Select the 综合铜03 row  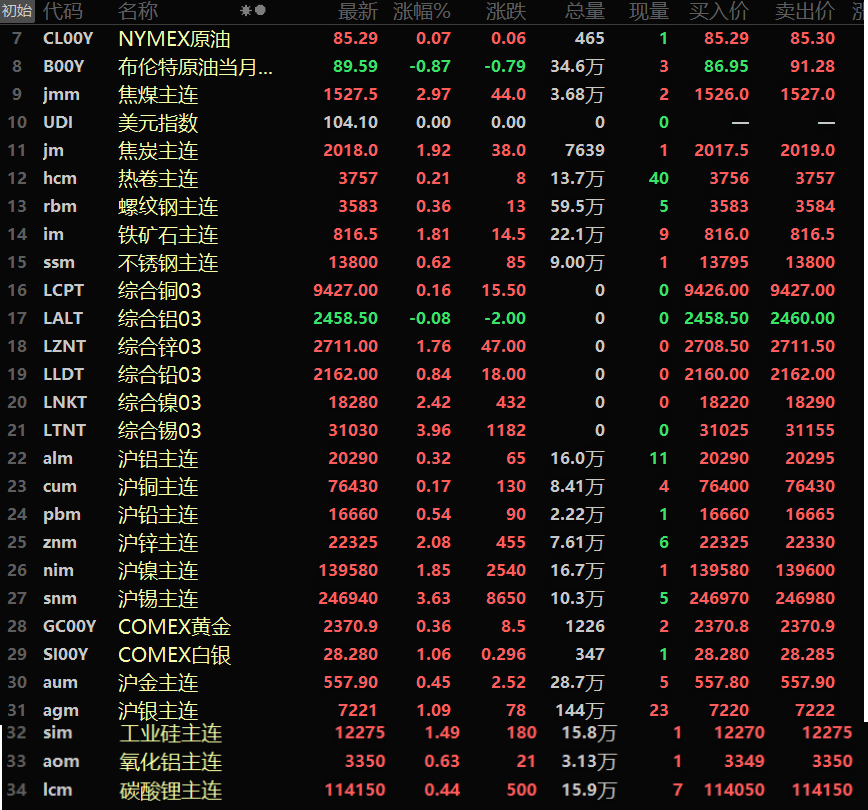pos(434,290)
